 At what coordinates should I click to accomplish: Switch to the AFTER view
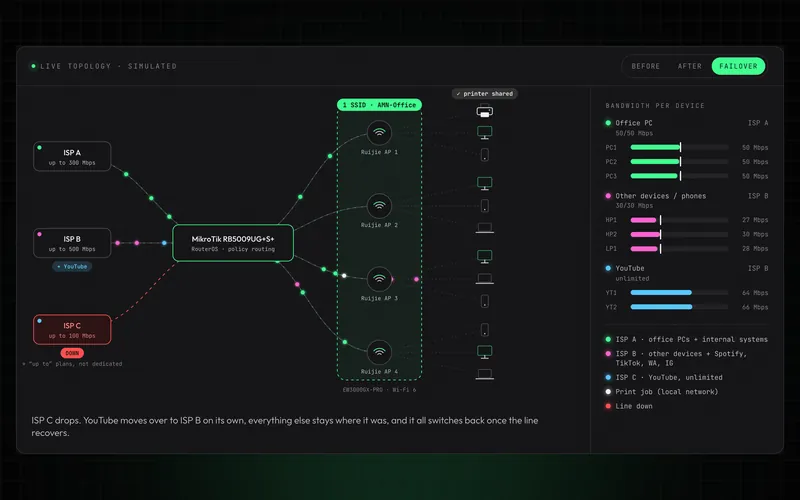pos(689,66)
